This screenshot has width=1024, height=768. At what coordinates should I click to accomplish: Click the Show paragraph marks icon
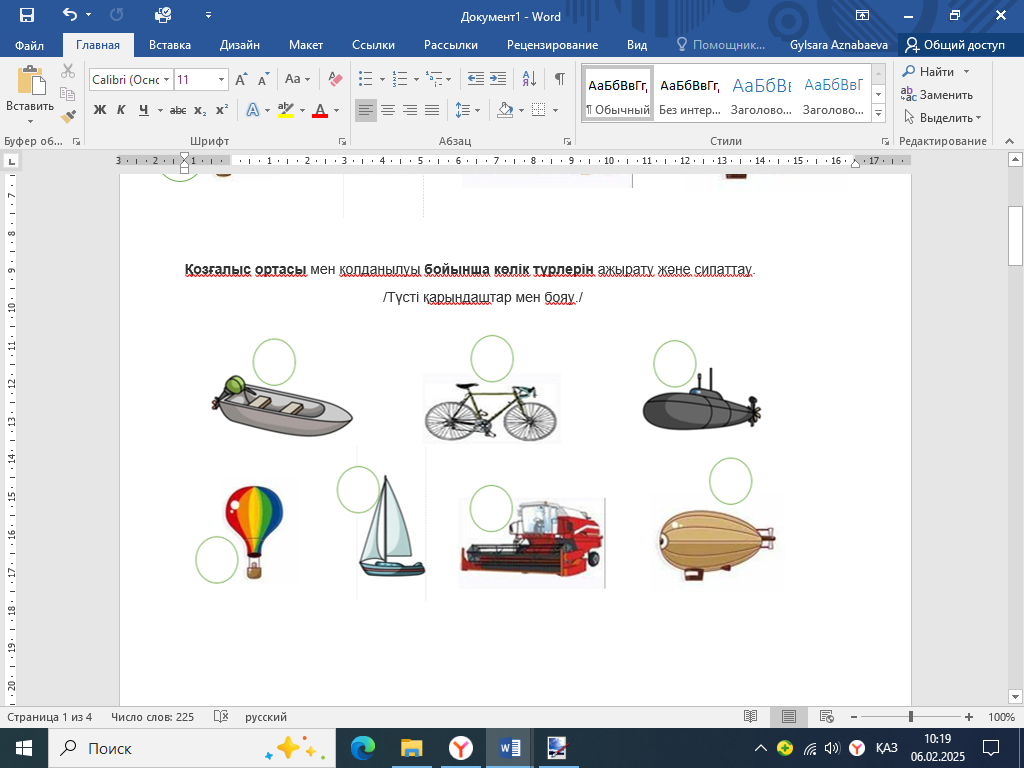559,79
